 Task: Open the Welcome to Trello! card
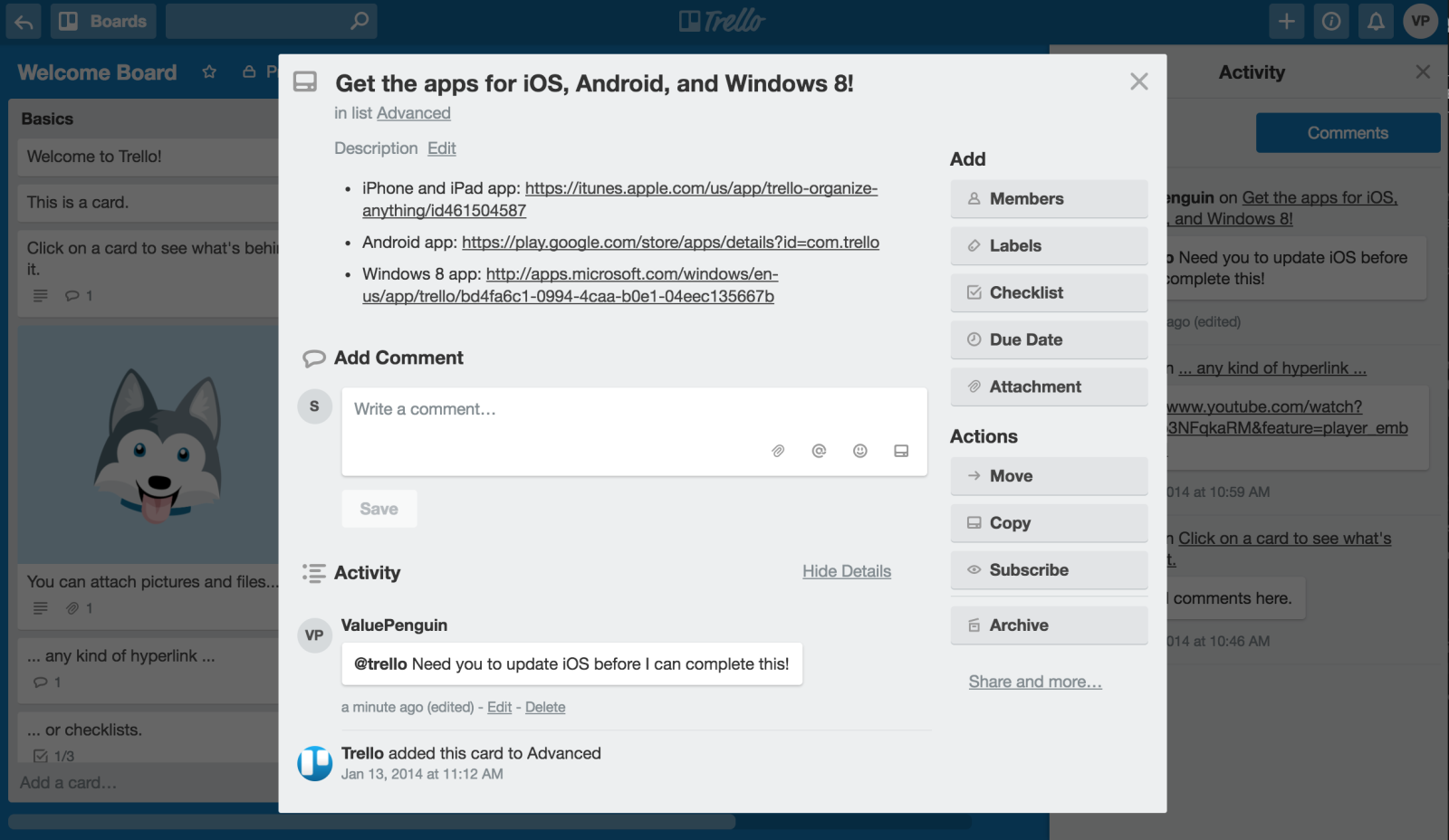(x=149, y=157)
